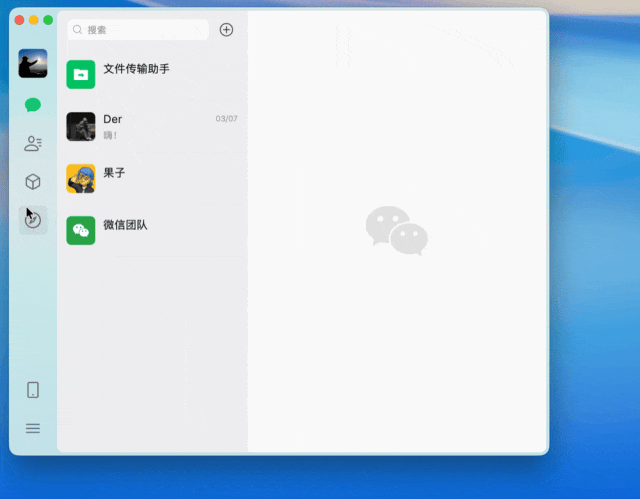
Task: Close the WeChat window with red button
Action: [19, 20]
